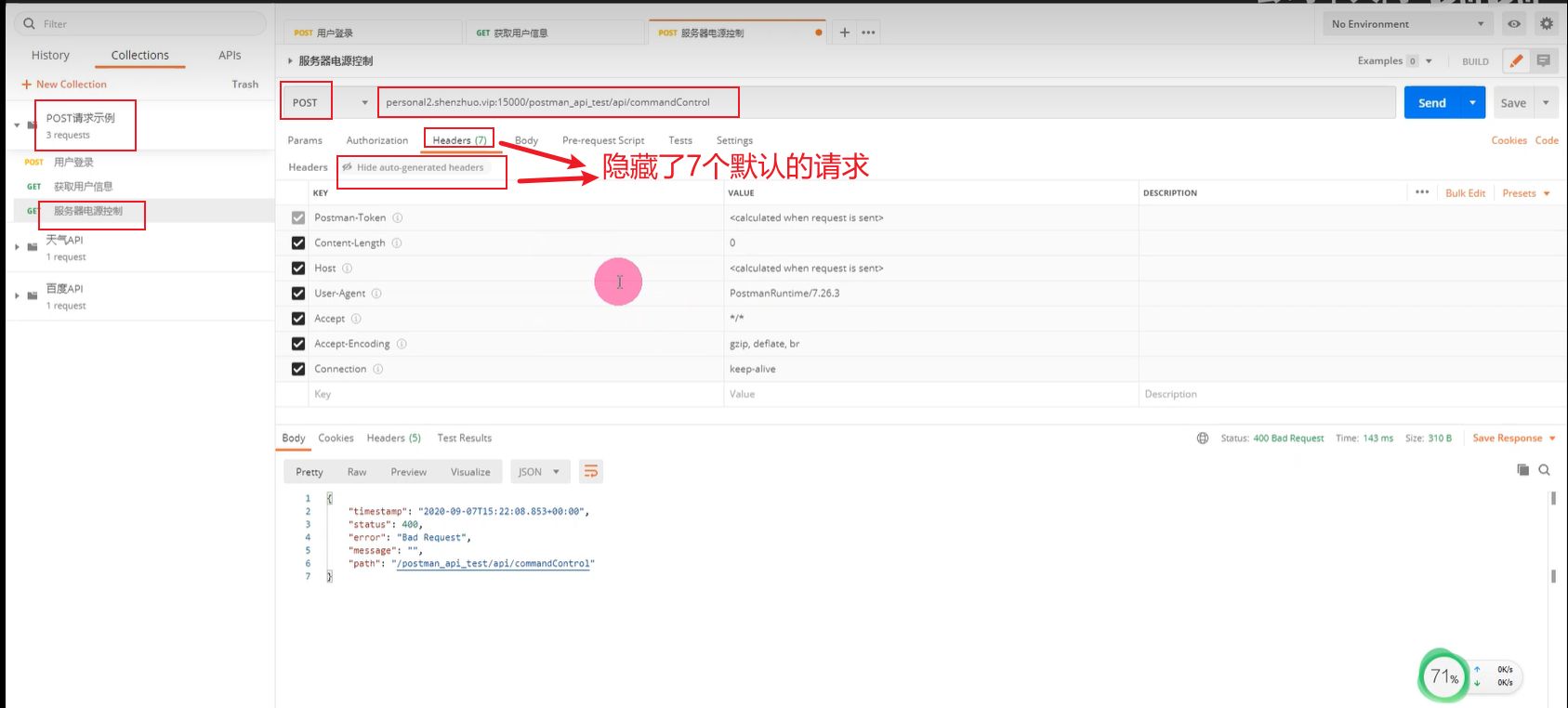Click the response pane vertical scrollbar
The width and height of the screenshot is (1568, 708).
pyautogui.click(x=1553, y=539)
